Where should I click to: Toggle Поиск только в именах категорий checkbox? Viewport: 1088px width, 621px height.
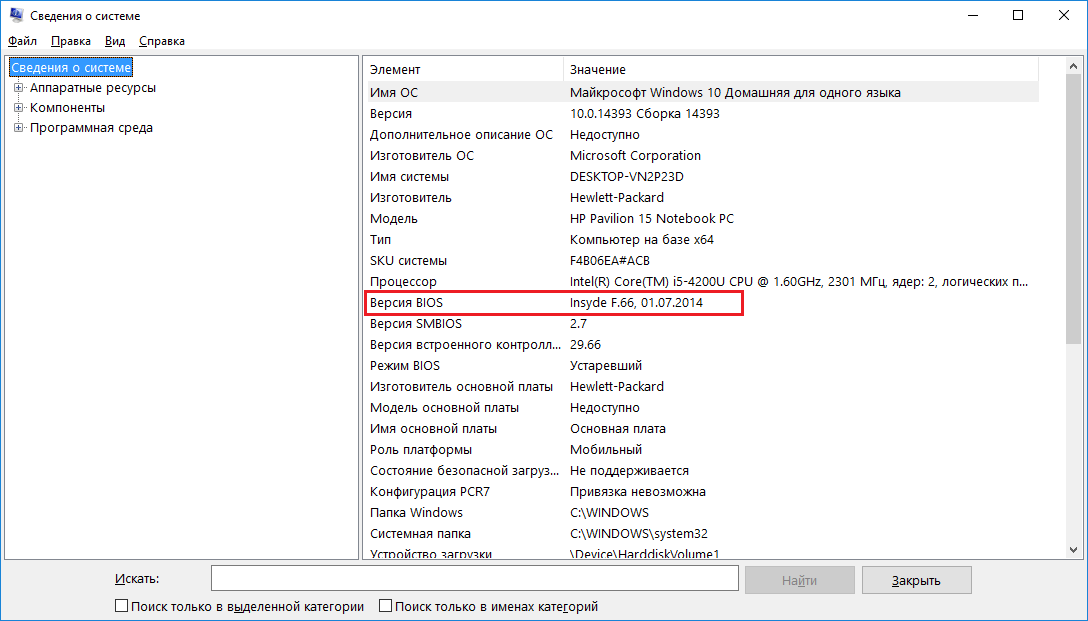(386, 606)
